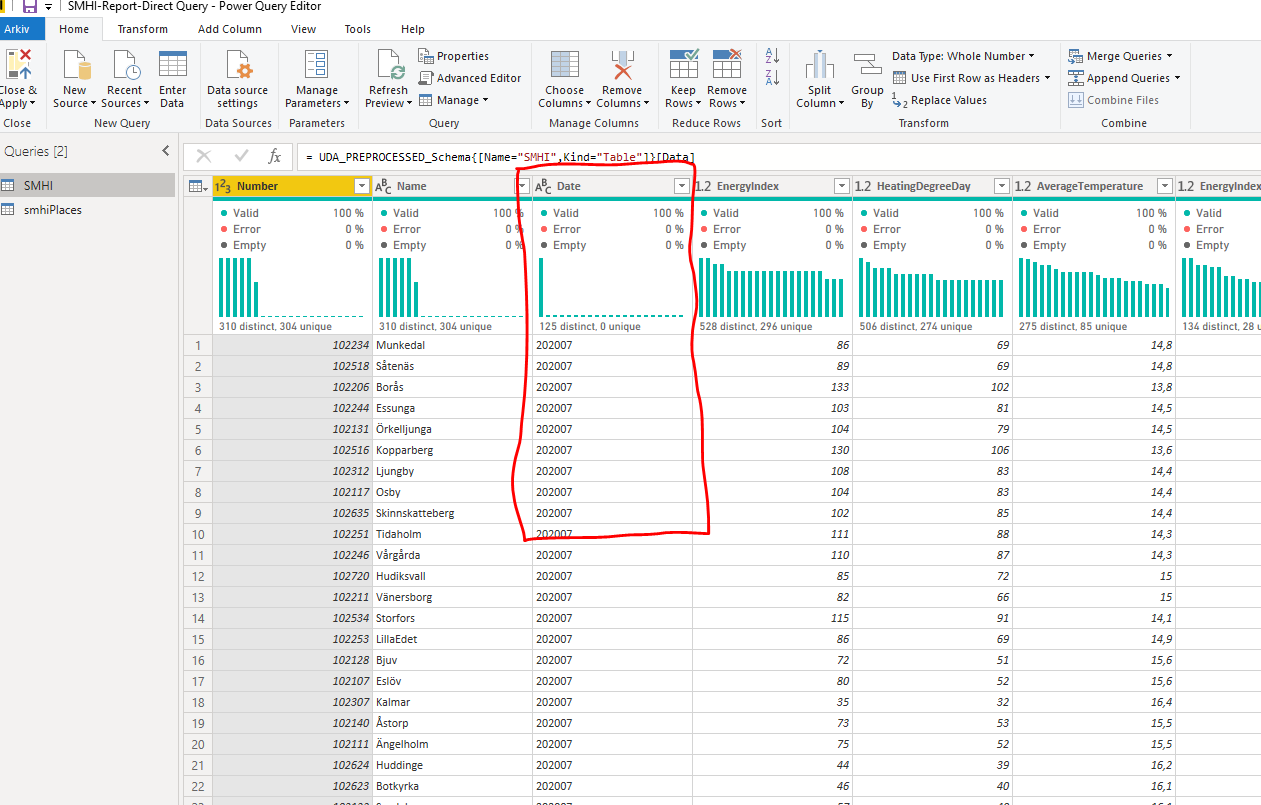The image size is (1261, 805).
Task: Select row number 15
Action: (x=198, y=639)
